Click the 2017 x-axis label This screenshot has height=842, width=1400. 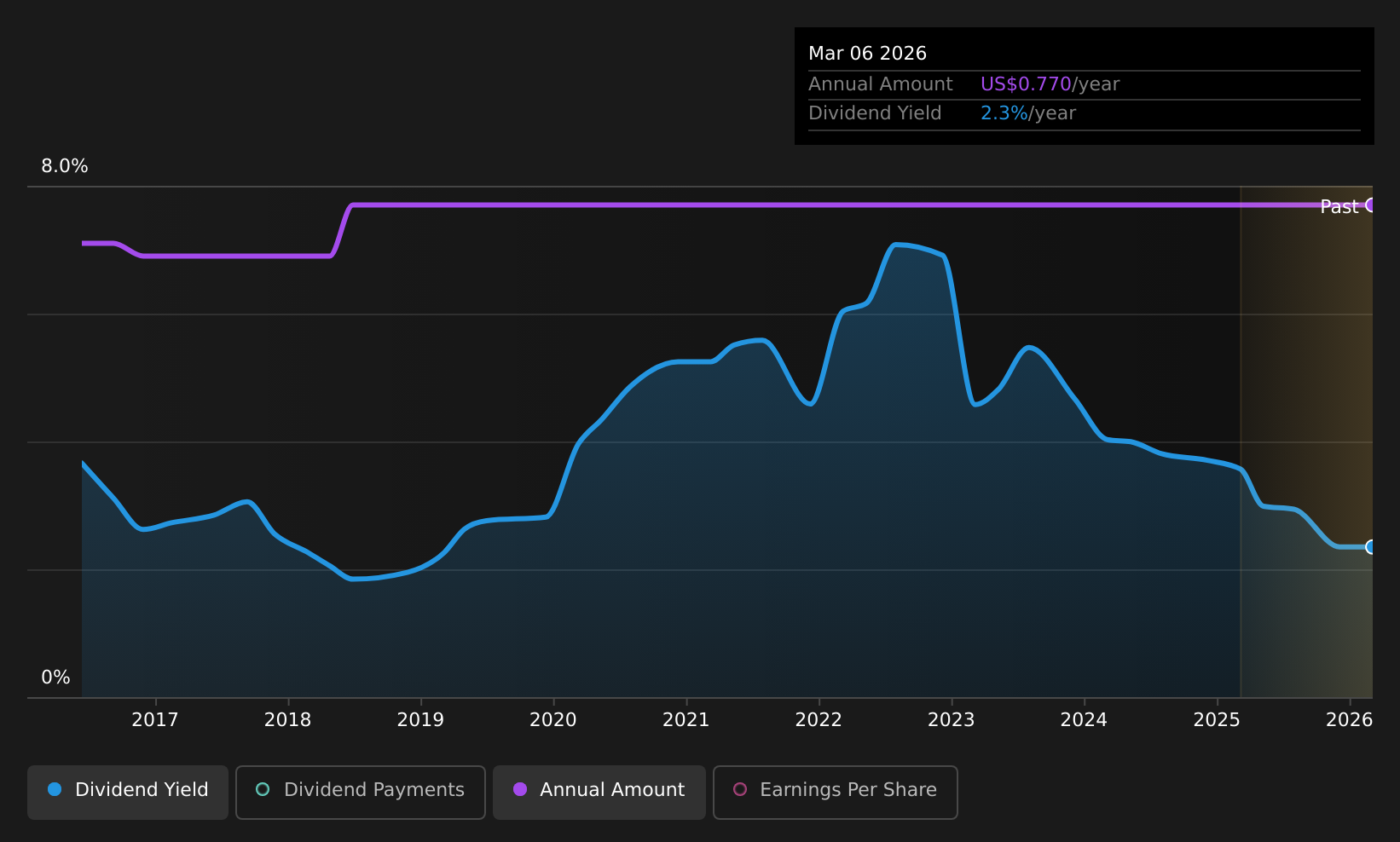155,720
